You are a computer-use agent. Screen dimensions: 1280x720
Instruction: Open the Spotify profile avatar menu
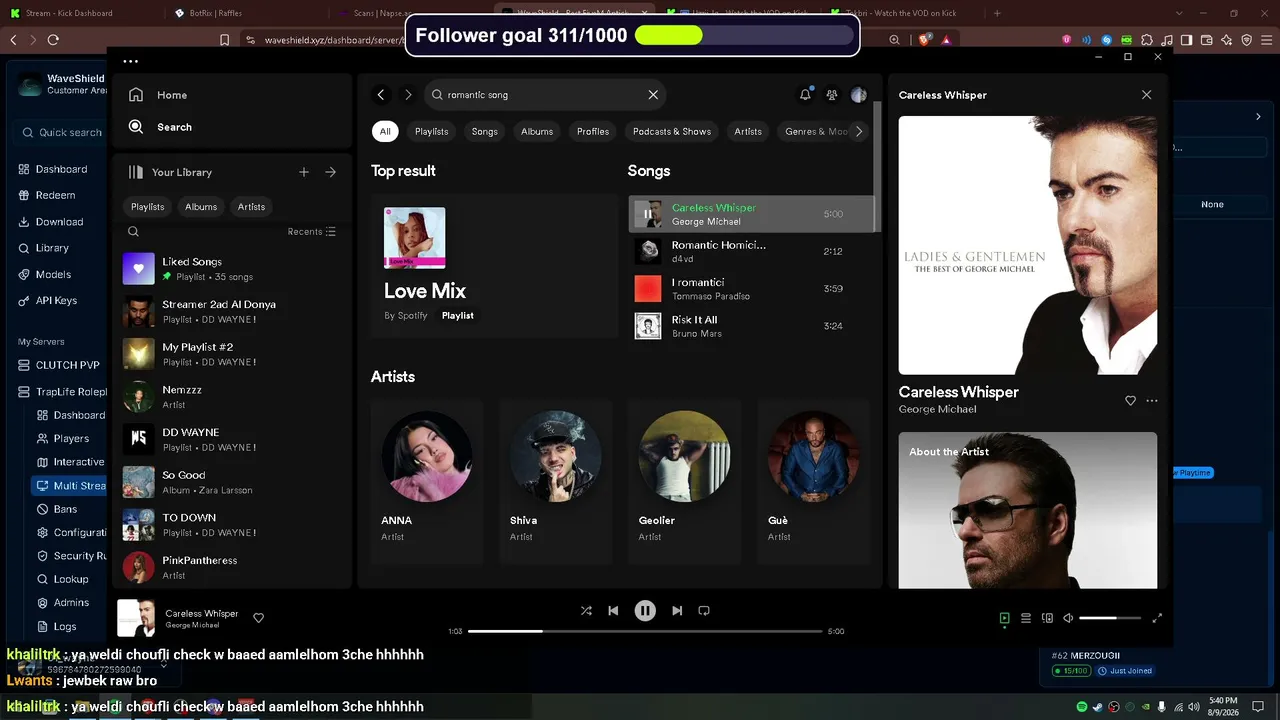[x=858, y=95]
